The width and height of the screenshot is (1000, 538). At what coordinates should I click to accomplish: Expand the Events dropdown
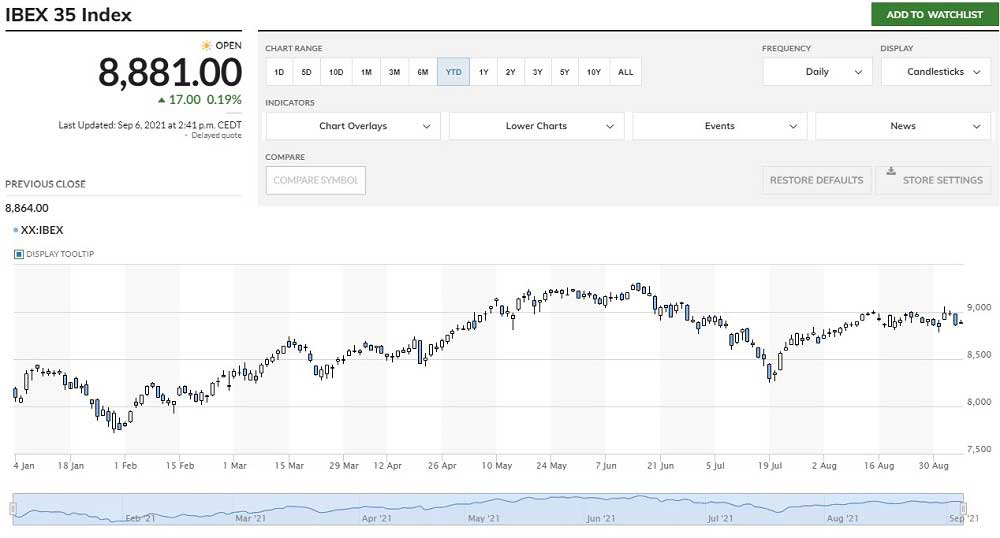pos(719,126)
